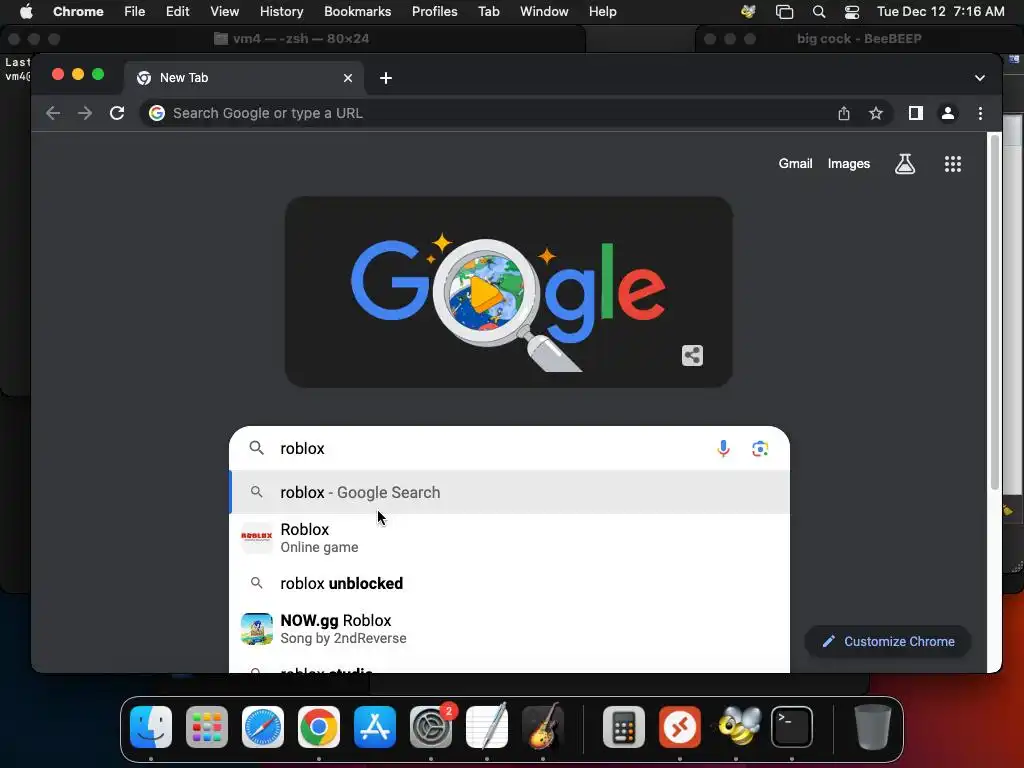1024x768 pixels.
Task: Open App Store from the Dock
Action: click(375, 727)
